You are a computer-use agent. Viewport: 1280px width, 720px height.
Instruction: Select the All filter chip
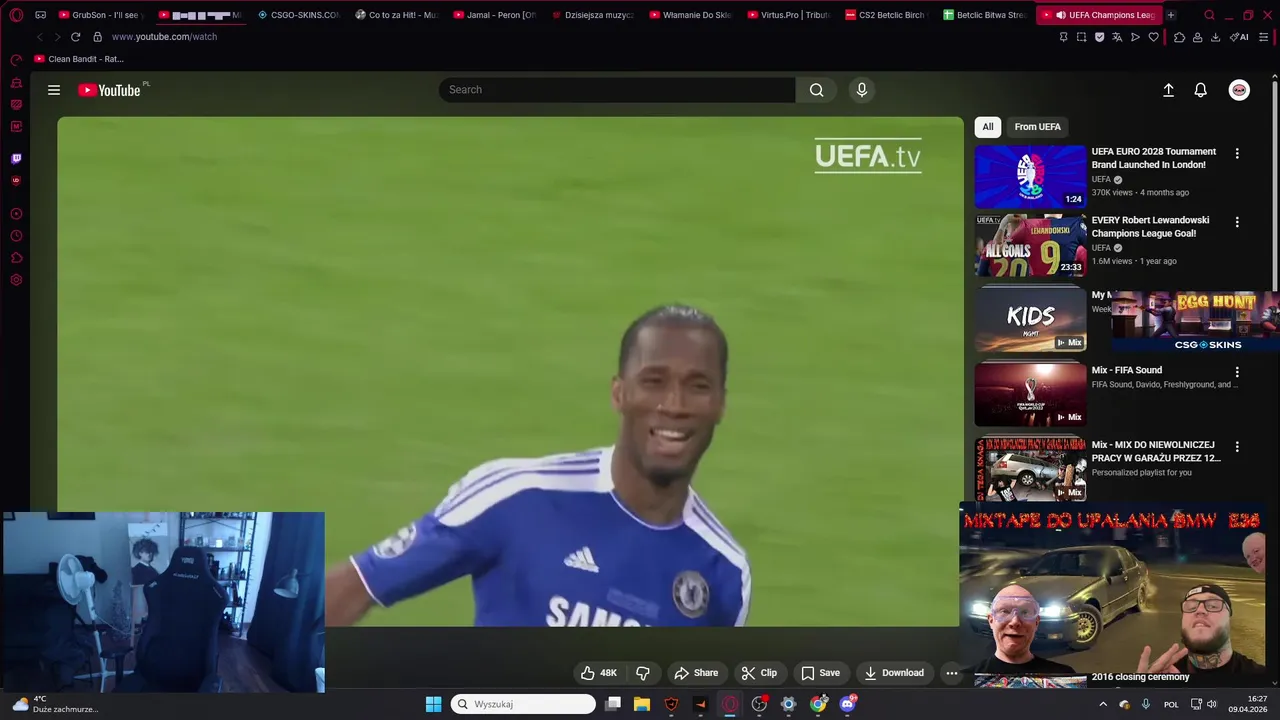(988, 127)
